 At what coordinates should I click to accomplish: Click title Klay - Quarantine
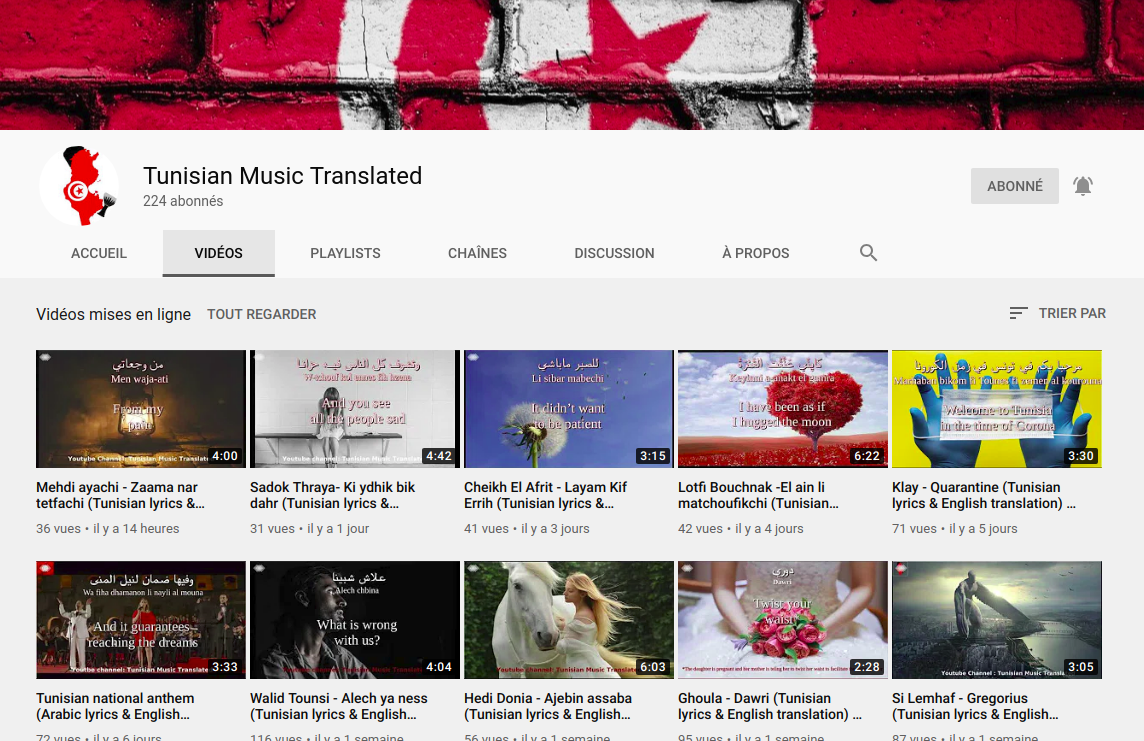point(983,495)
